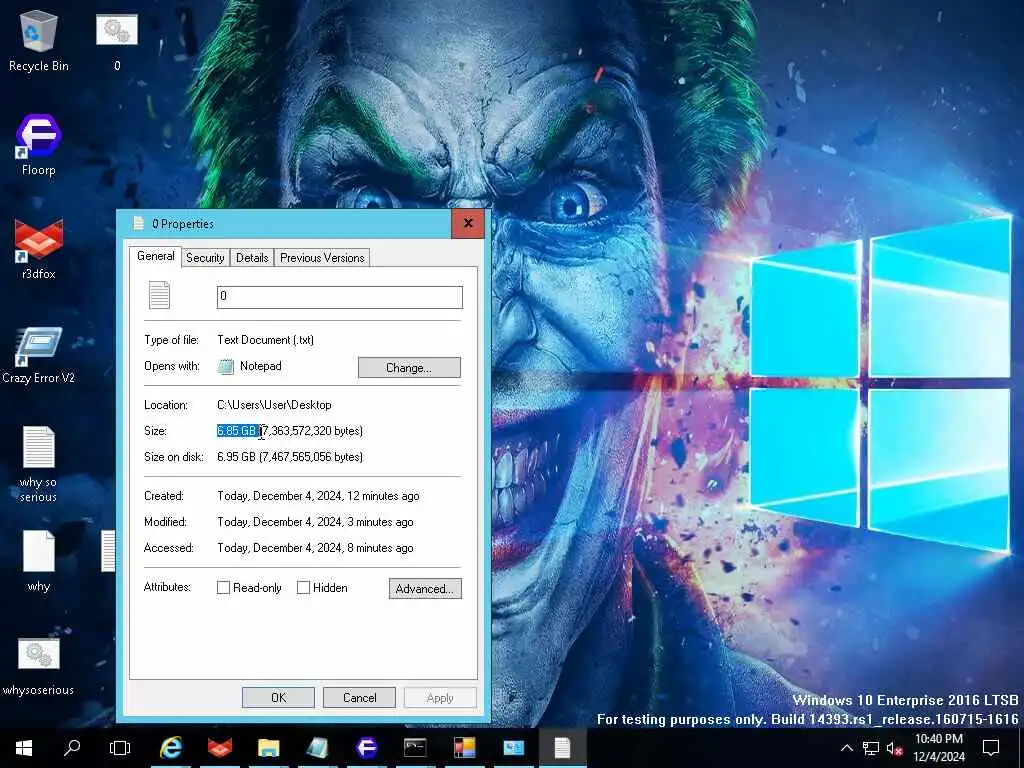Launch Internet Explorer from taskbar

(x=170, y=748)
